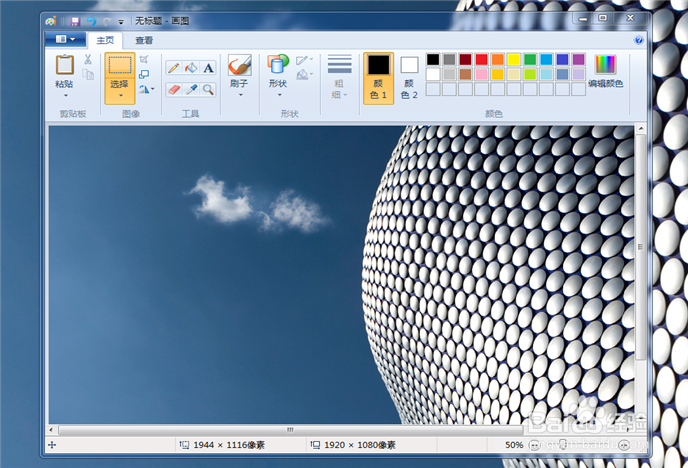Click the rectangular selection tool icon
This screenshot has width=688, height=468.
point(120,65)
